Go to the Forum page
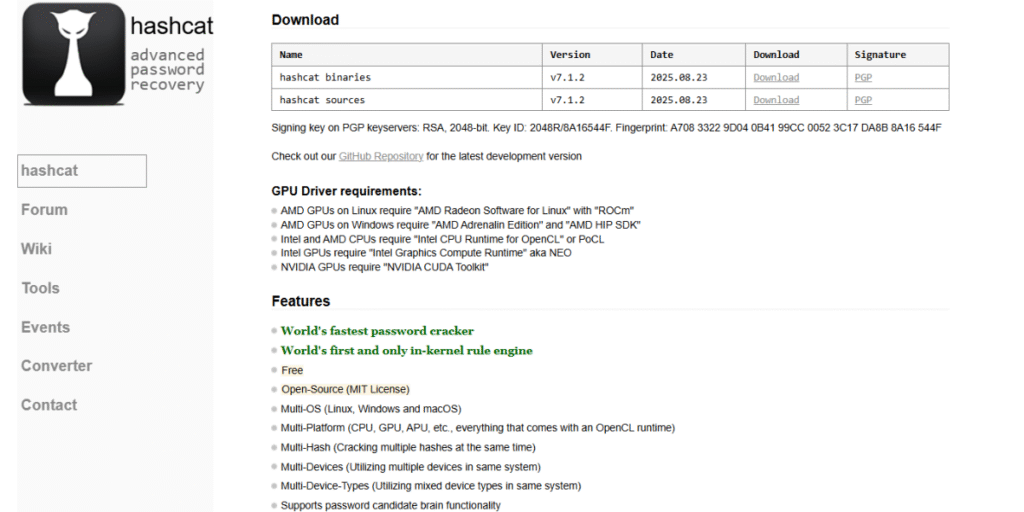Viewport: 1024px width, 512px height. 44,210
